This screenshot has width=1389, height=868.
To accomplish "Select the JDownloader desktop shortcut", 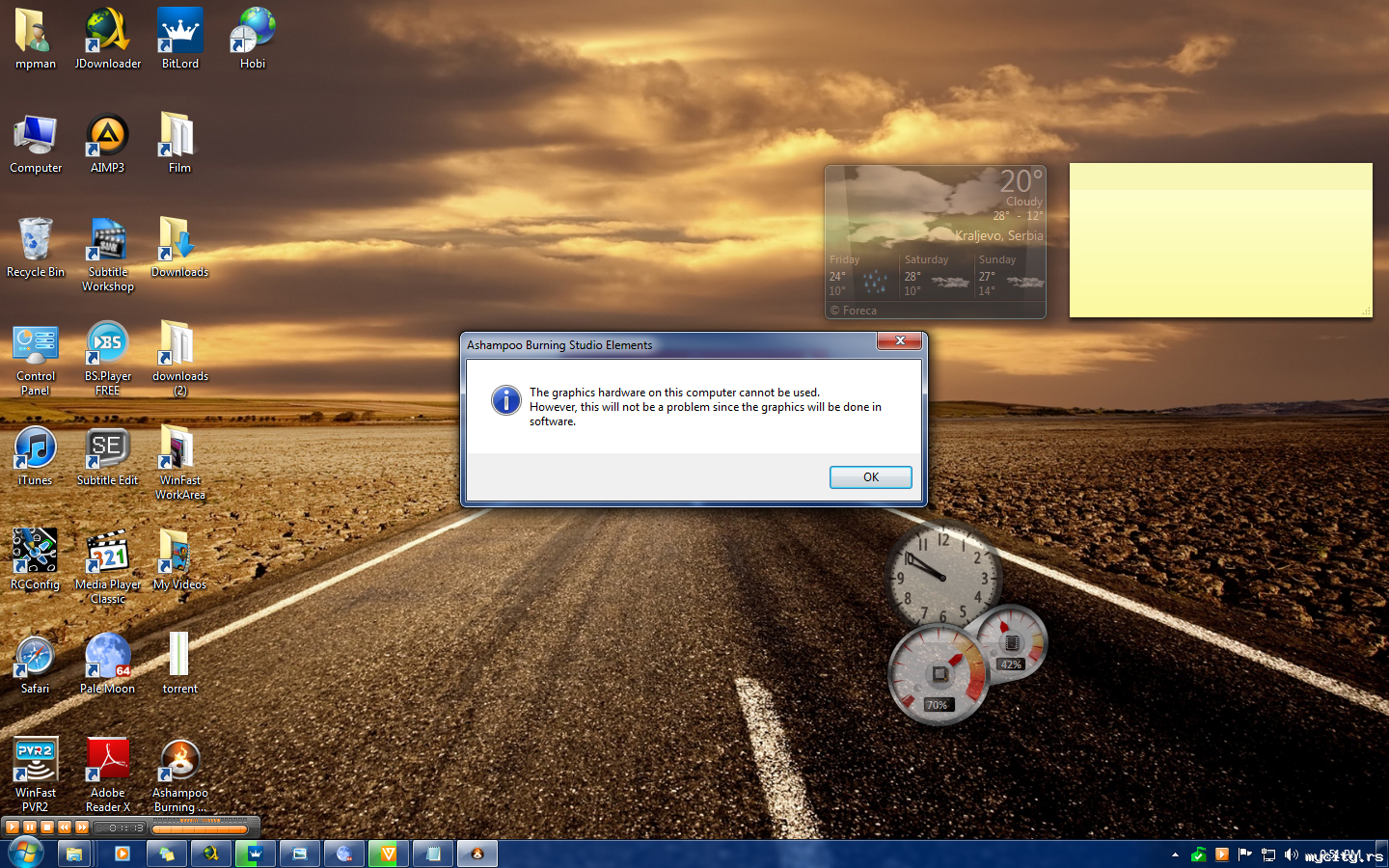I will (108, 40).
